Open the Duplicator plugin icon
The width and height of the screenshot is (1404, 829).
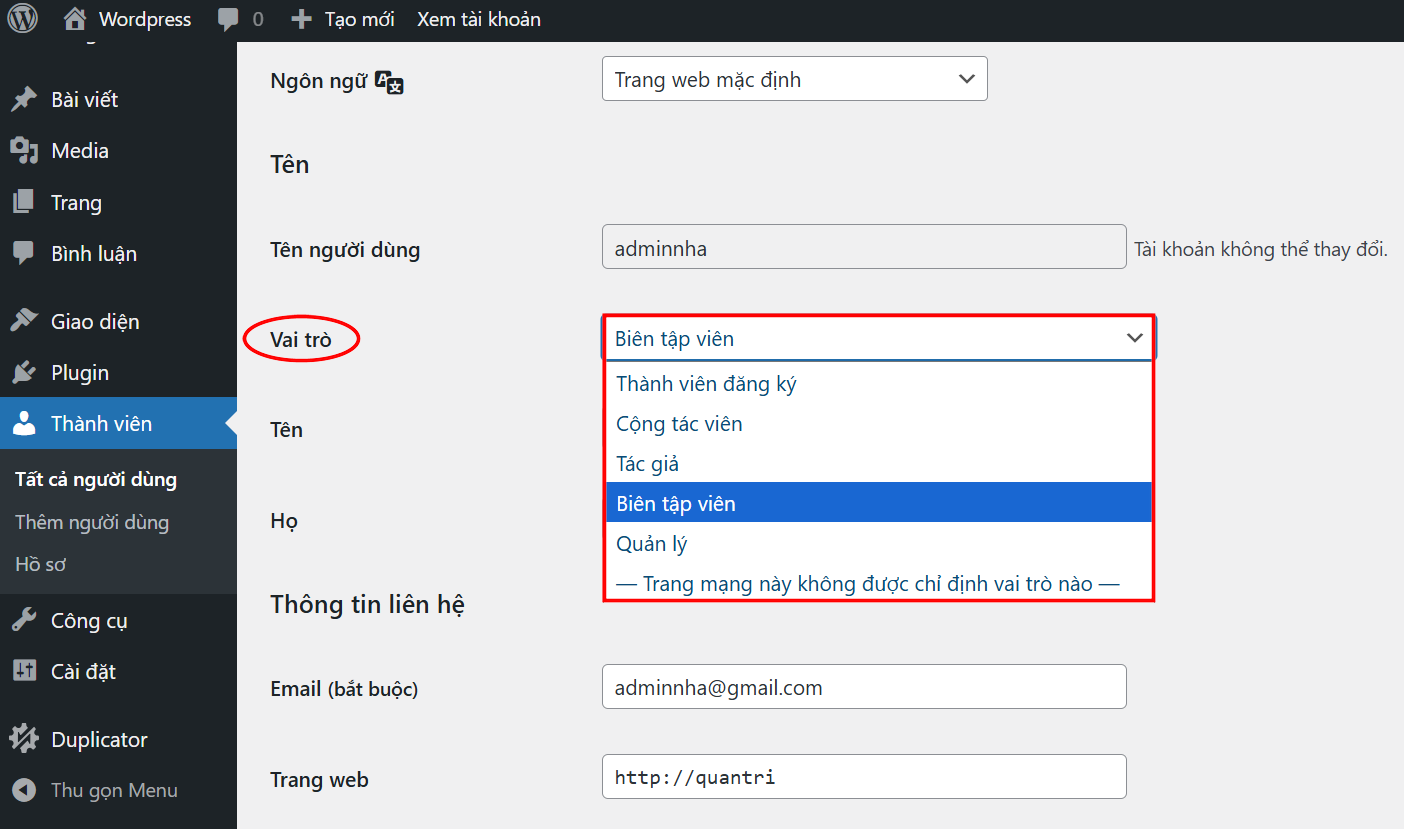[x=27, y=739]
